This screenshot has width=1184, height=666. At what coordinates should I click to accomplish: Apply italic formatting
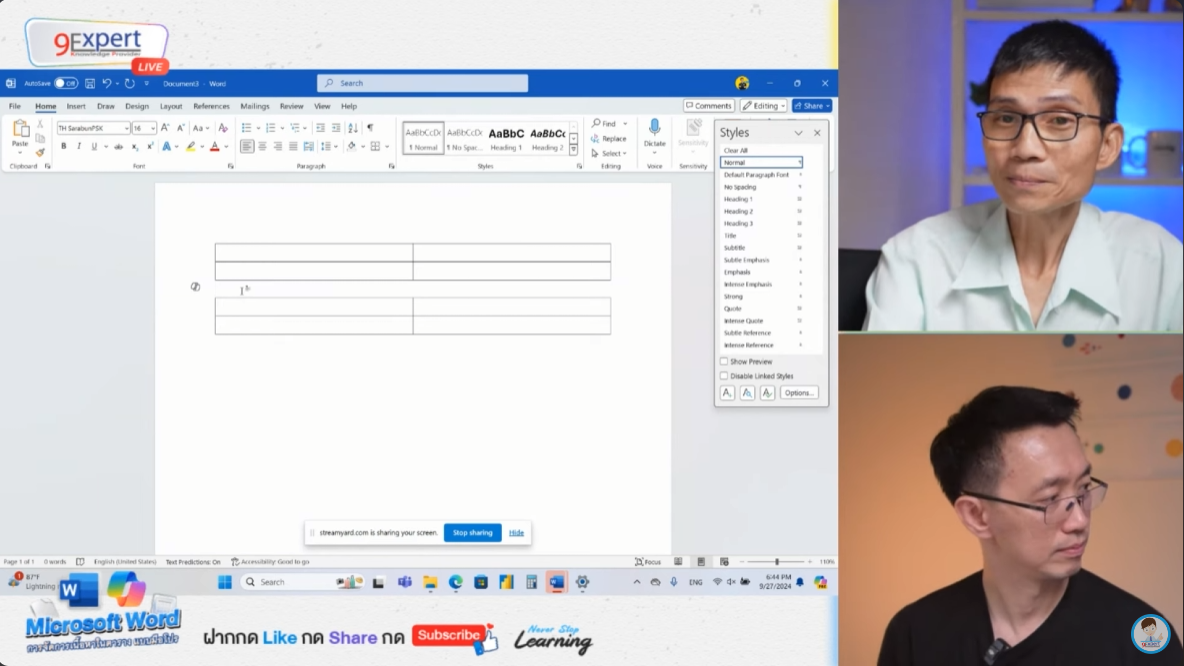(79, 147)
